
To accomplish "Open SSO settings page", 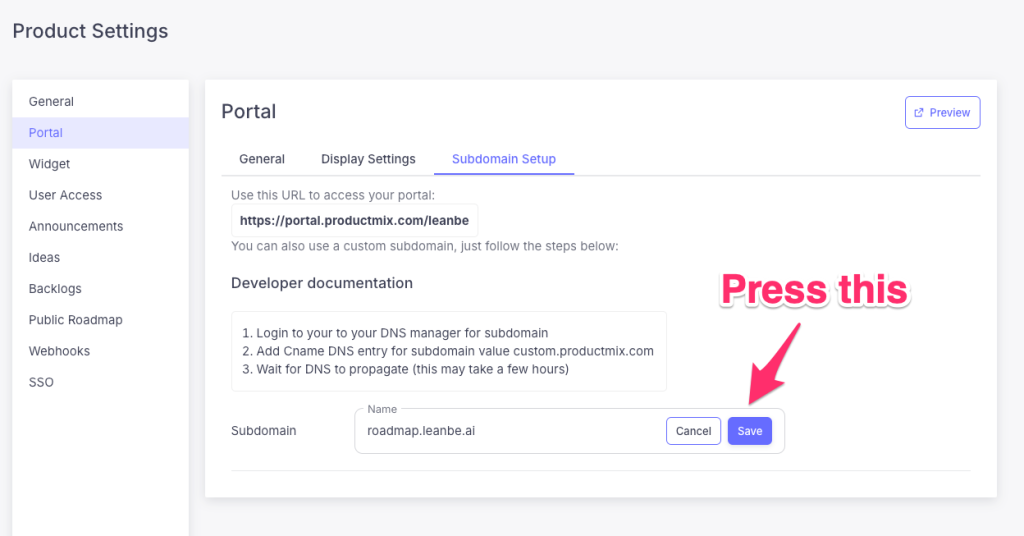I will (x=41, y=382).
